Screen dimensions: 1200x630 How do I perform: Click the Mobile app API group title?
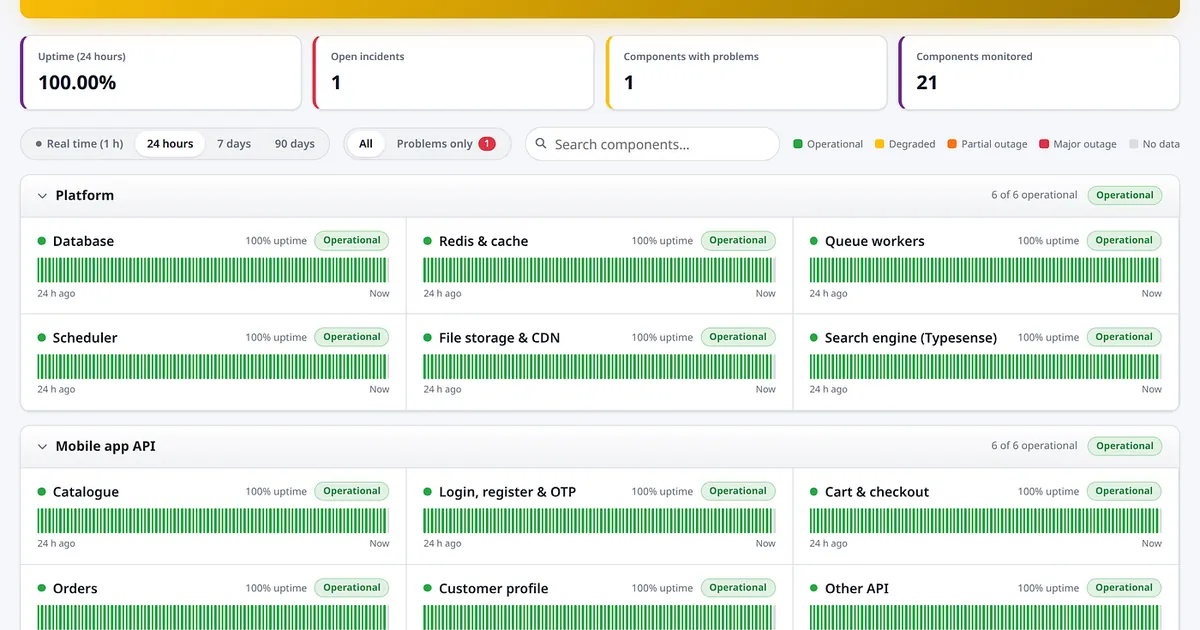tap(106, 446)
